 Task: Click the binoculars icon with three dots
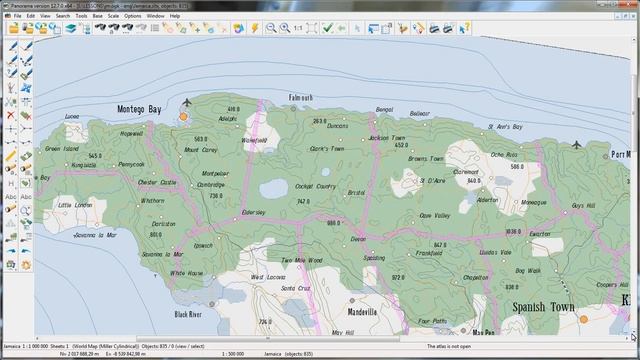point(127,28)
